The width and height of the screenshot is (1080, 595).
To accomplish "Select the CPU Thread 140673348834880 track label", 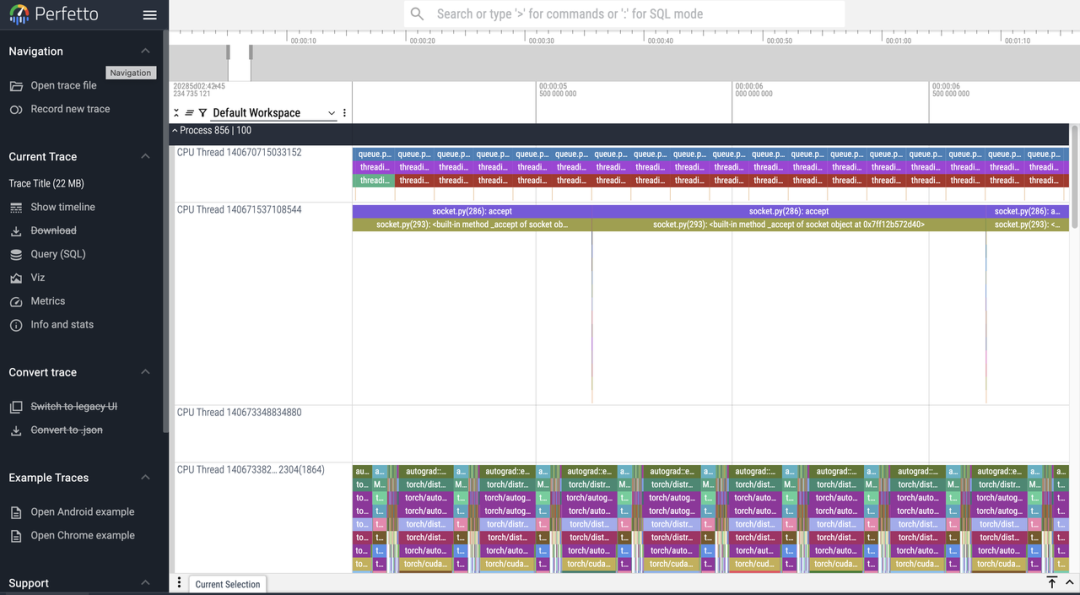I will pos(239,412).
